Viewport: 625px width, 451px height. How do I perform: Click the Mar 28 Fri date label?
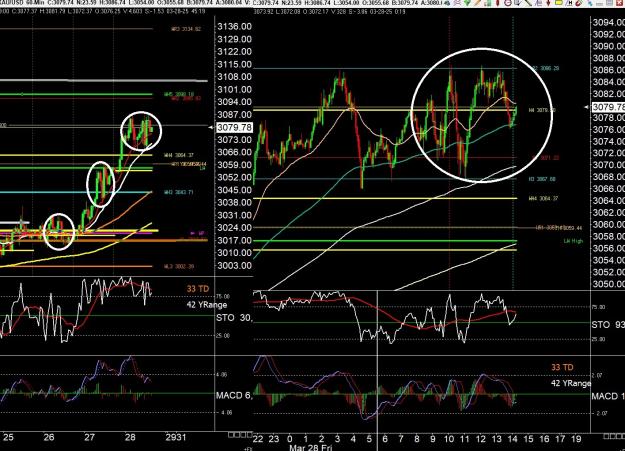[311, 447]
